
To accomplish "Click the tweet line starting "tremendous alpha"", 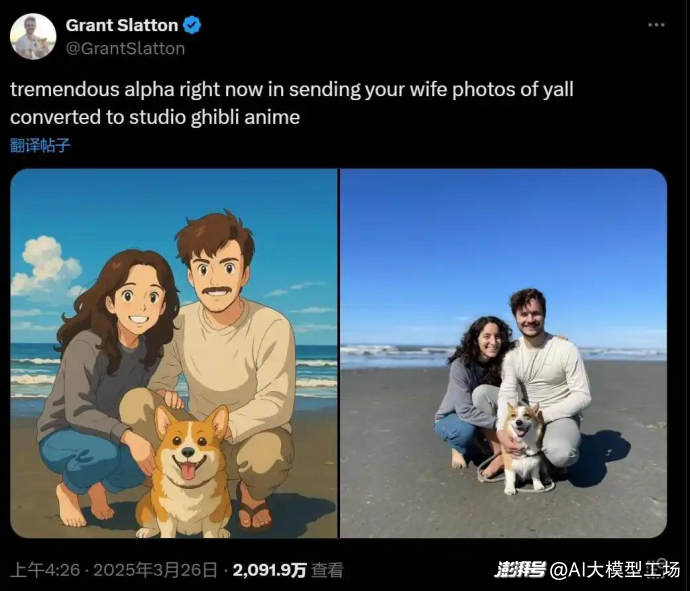I will (292, 89).
